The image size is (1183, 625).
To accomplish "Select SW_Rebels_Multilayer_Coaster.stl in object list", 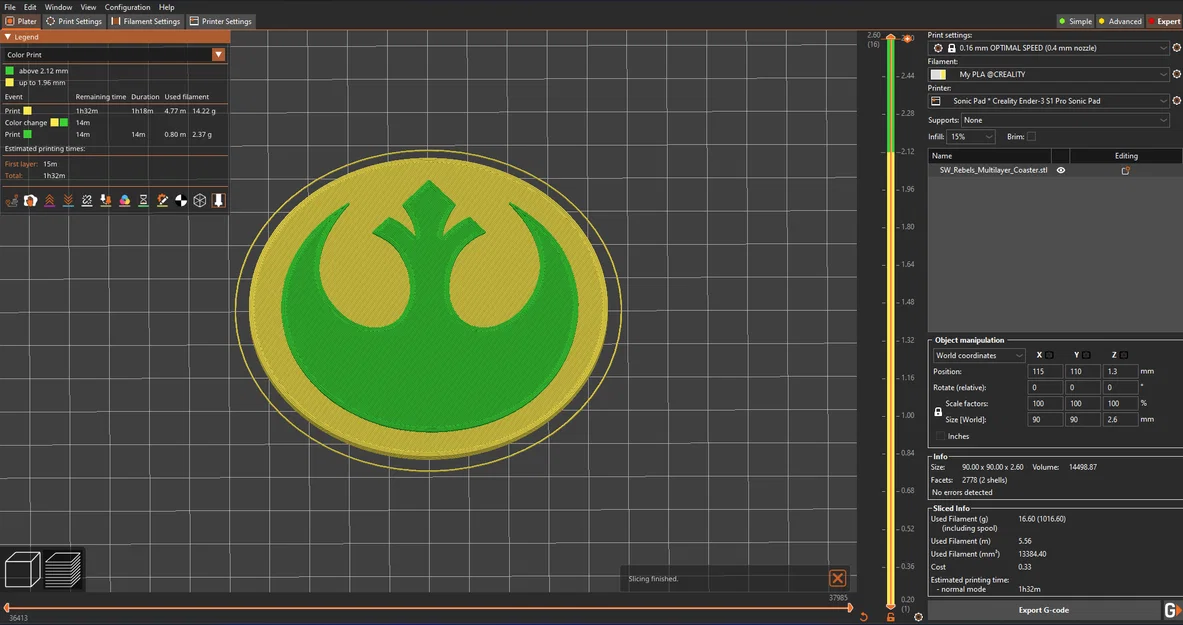I will [x=993, y=171].
